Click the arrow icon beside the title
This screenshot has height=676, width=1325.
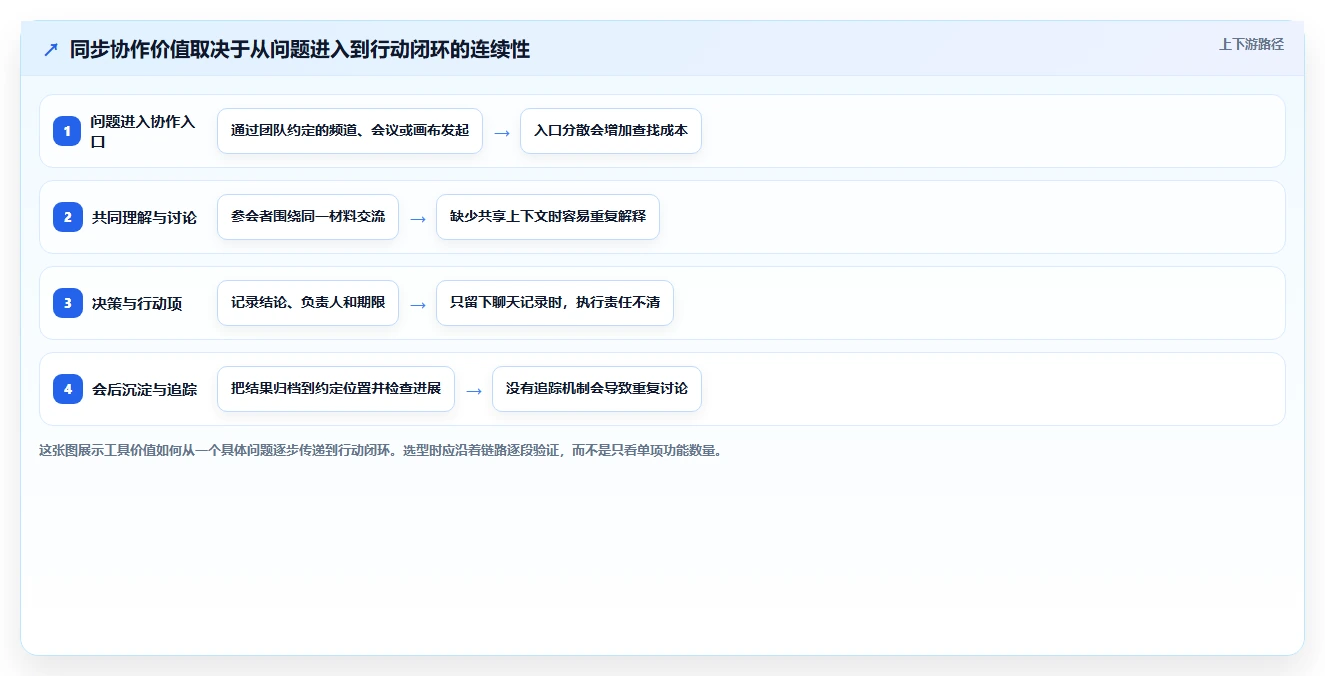[51, 50]
